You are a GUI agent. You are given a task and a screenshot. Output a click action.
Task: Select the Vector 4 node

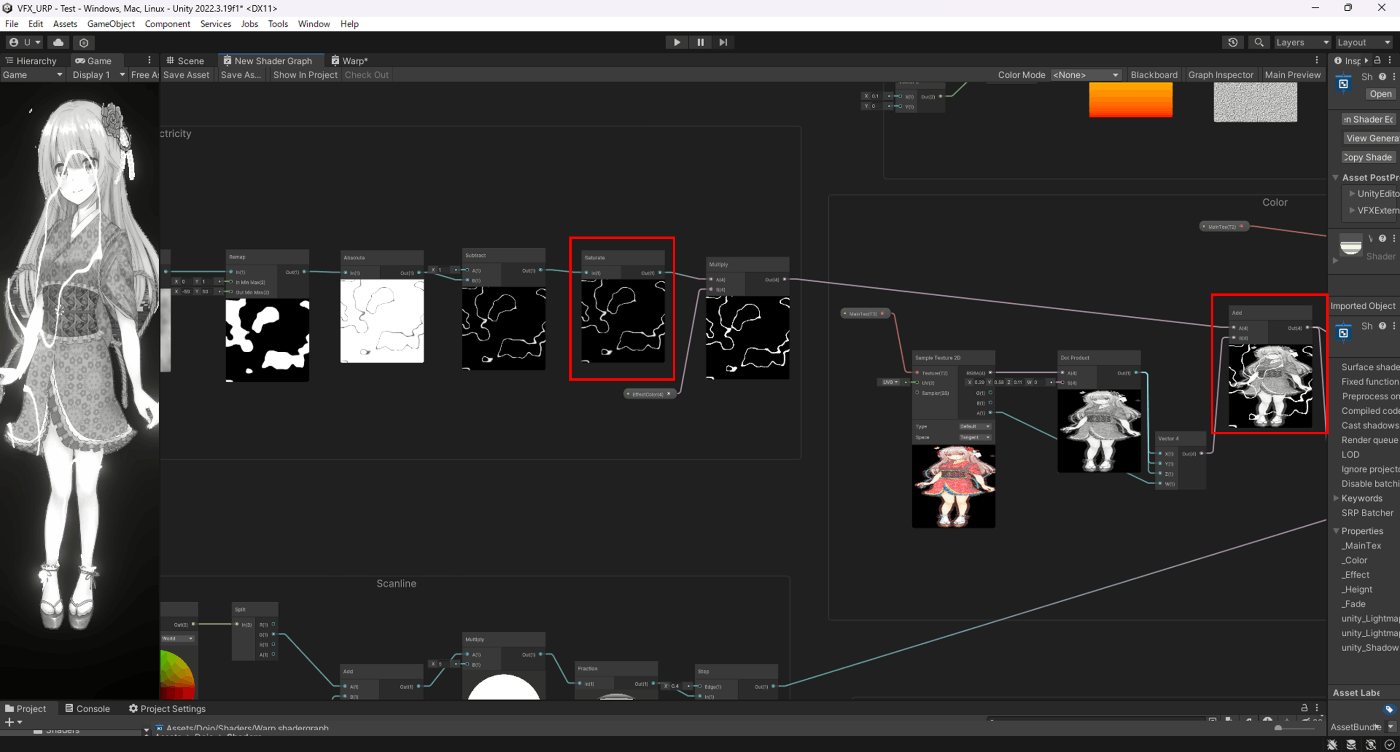[x=1179, y=460]
